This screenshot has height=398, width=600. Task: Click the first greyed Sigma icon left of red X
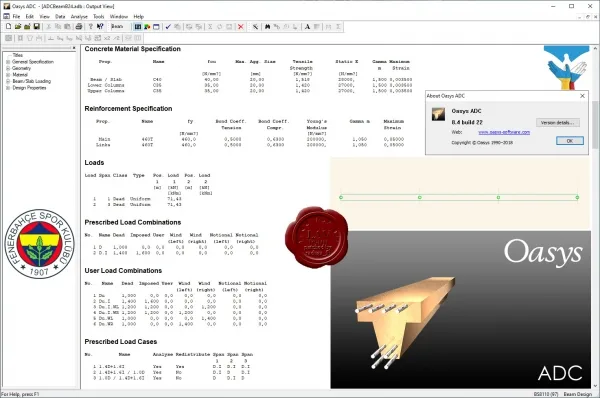[210, 27]
